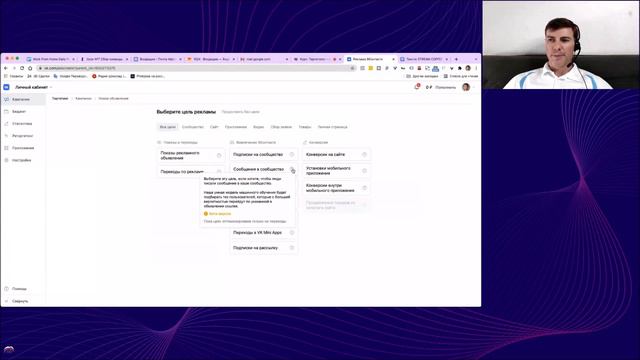
Task: Open the Статистика sidebar icon
Action: 7,124
